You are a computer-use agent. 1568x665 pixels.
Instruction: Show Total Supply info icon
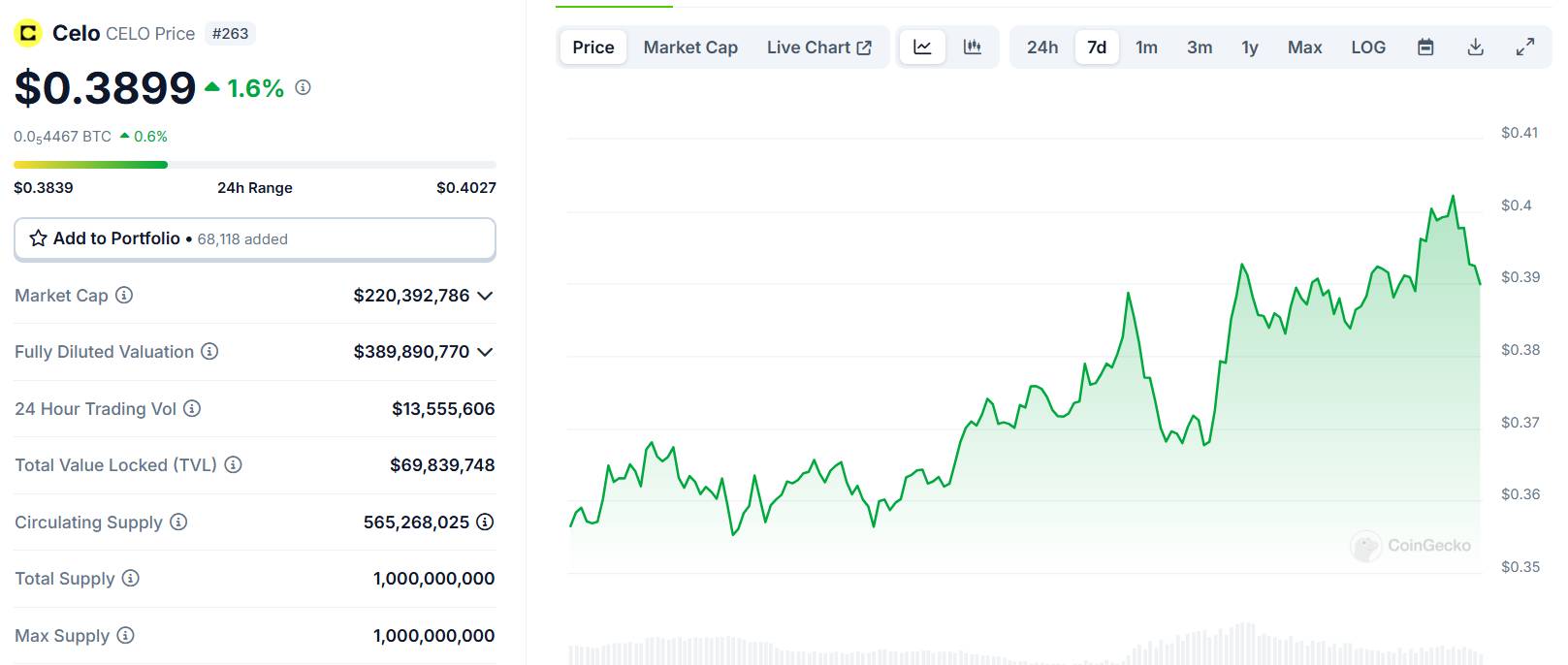[130, 578]
